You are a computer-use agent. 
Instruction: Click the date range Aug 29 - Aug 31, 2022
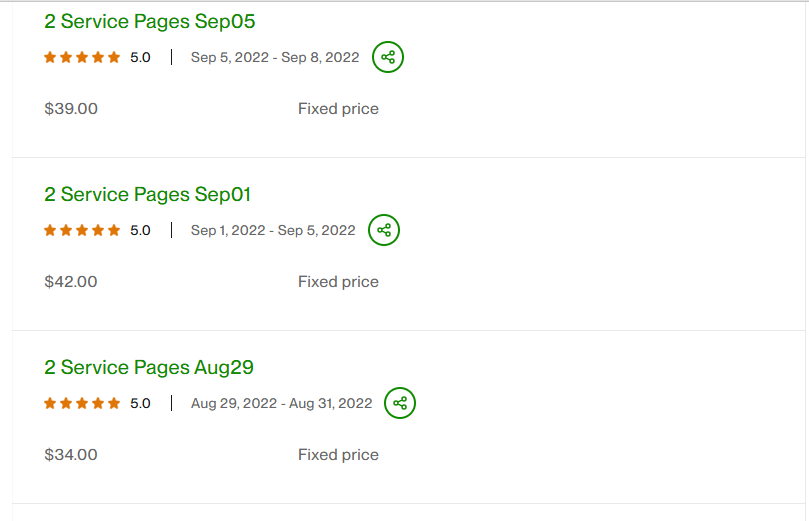pyautogui.click(x=281, y=403)
